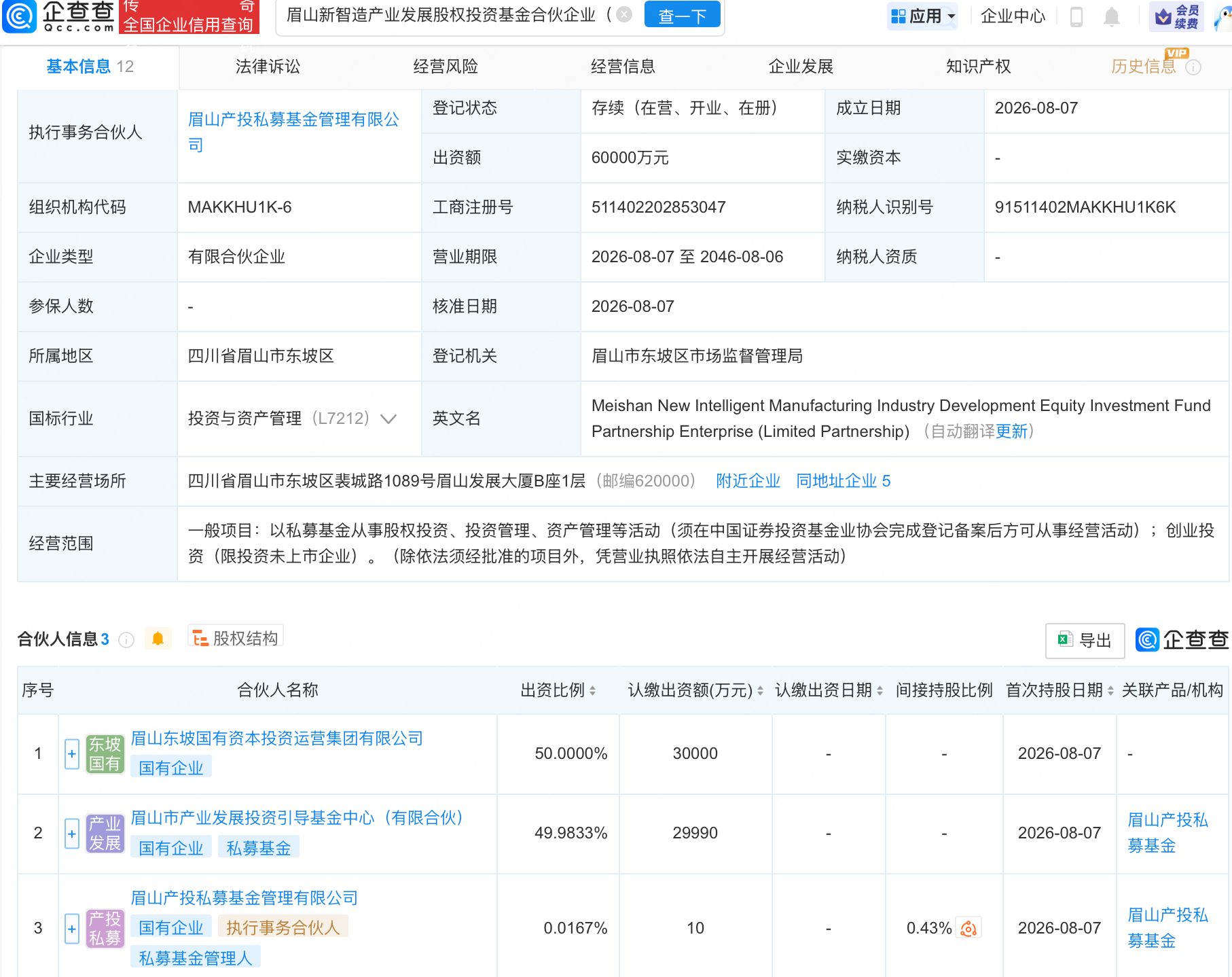
Task: Switch to 知识产权 tab
Action: click(x=979, y=67)
